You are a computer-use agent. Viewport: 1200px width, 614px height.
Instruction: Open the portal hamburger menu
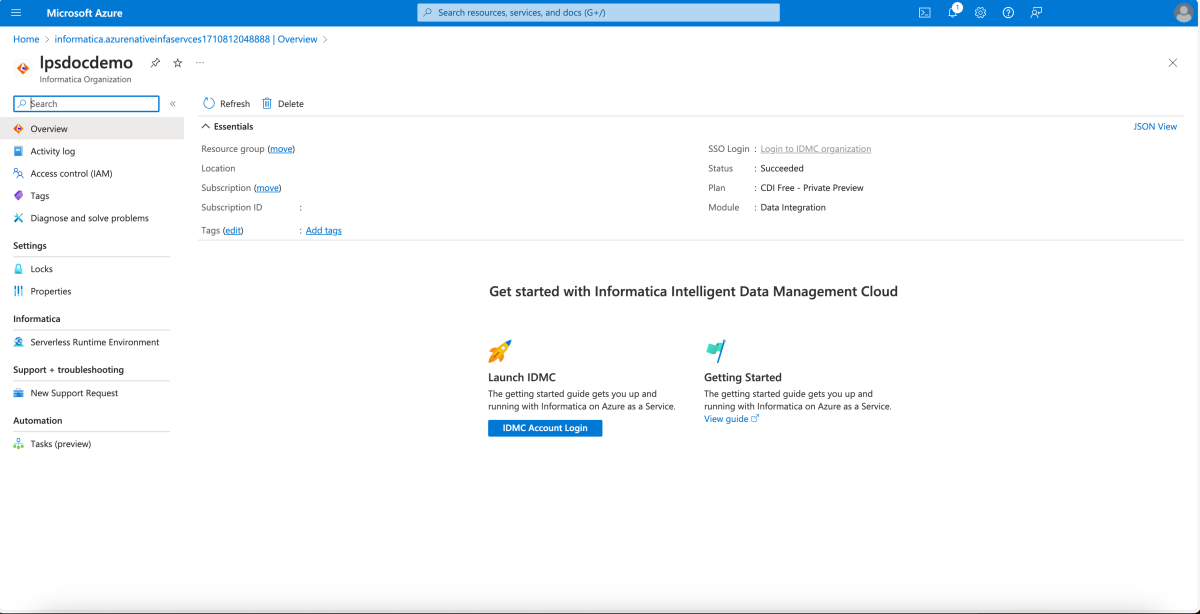tap(14, 12)
